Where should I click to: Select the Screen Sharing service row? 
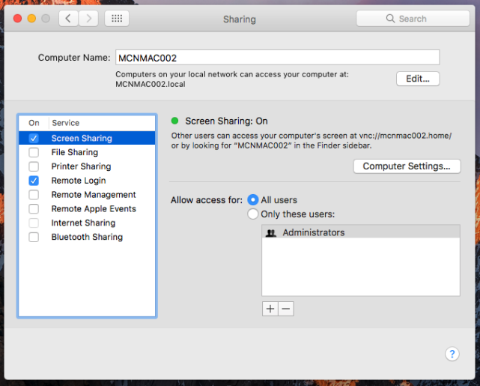[x=87, y=138]
